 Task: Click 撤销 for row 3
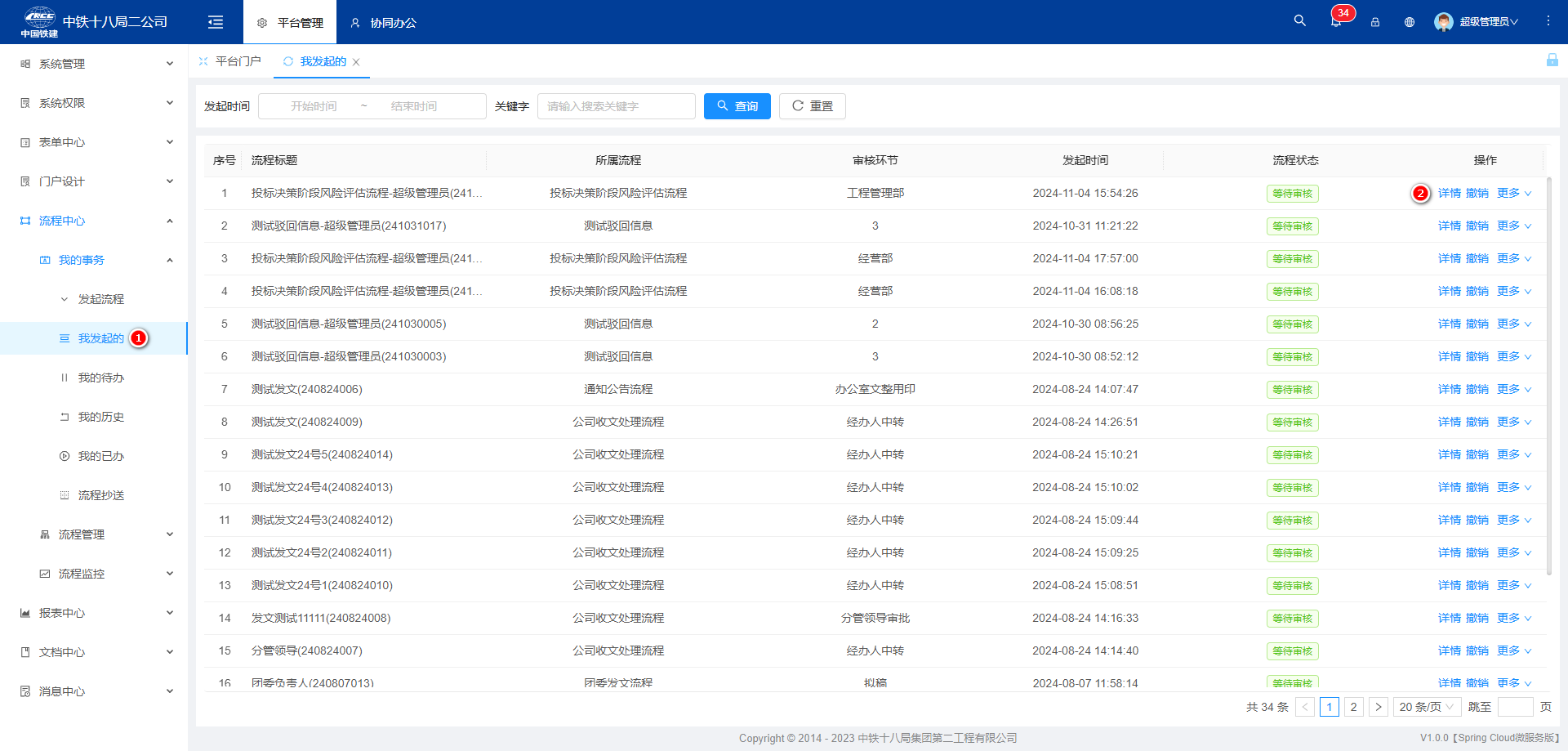coord(1477,258)
